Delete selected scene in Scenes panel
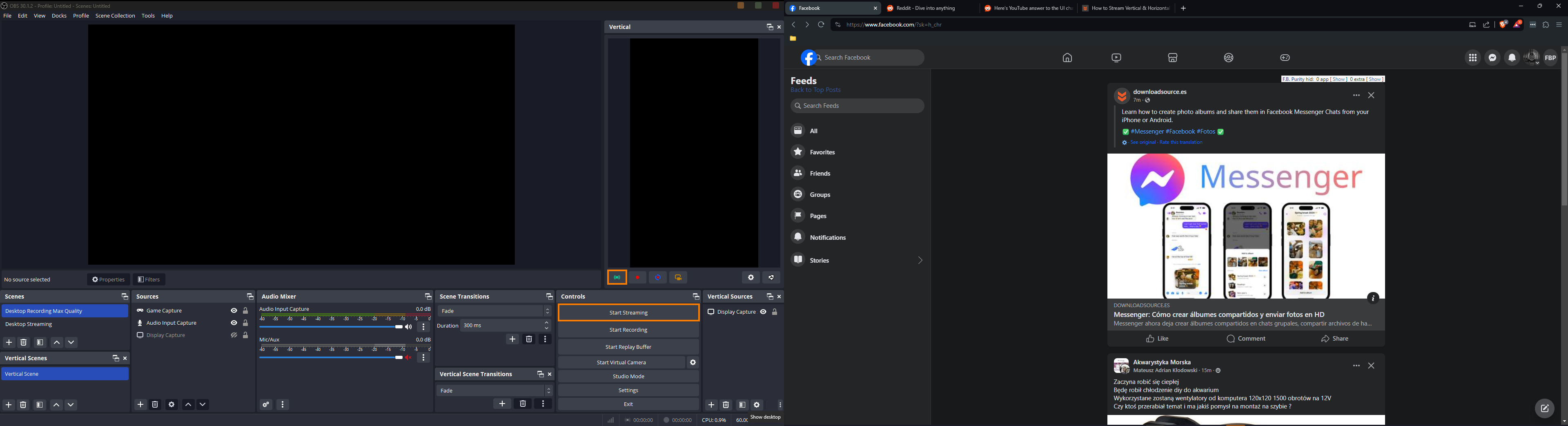 (x=24, y=343)
